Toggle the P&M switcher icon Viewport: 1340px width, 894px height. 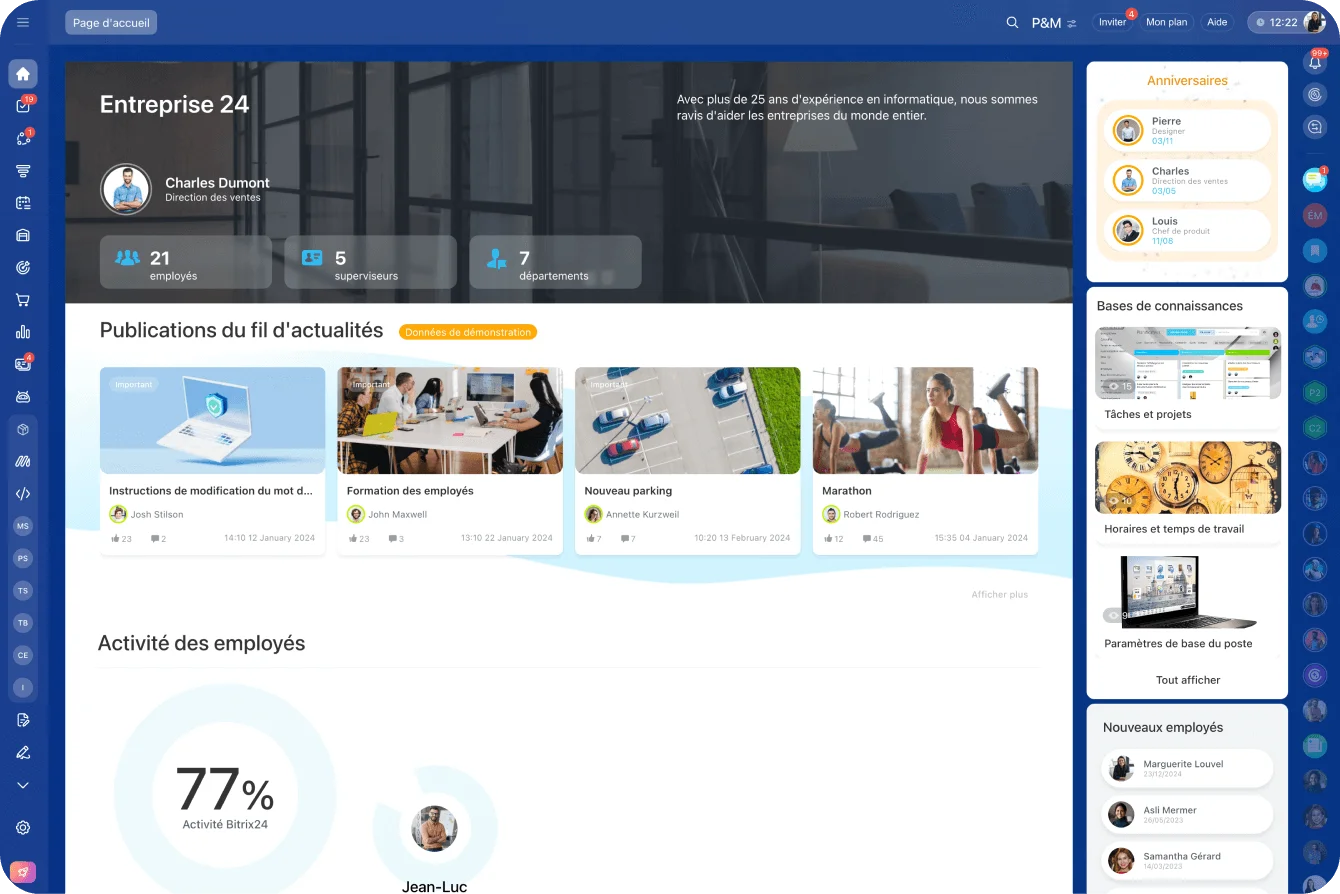pos(1072,23)
